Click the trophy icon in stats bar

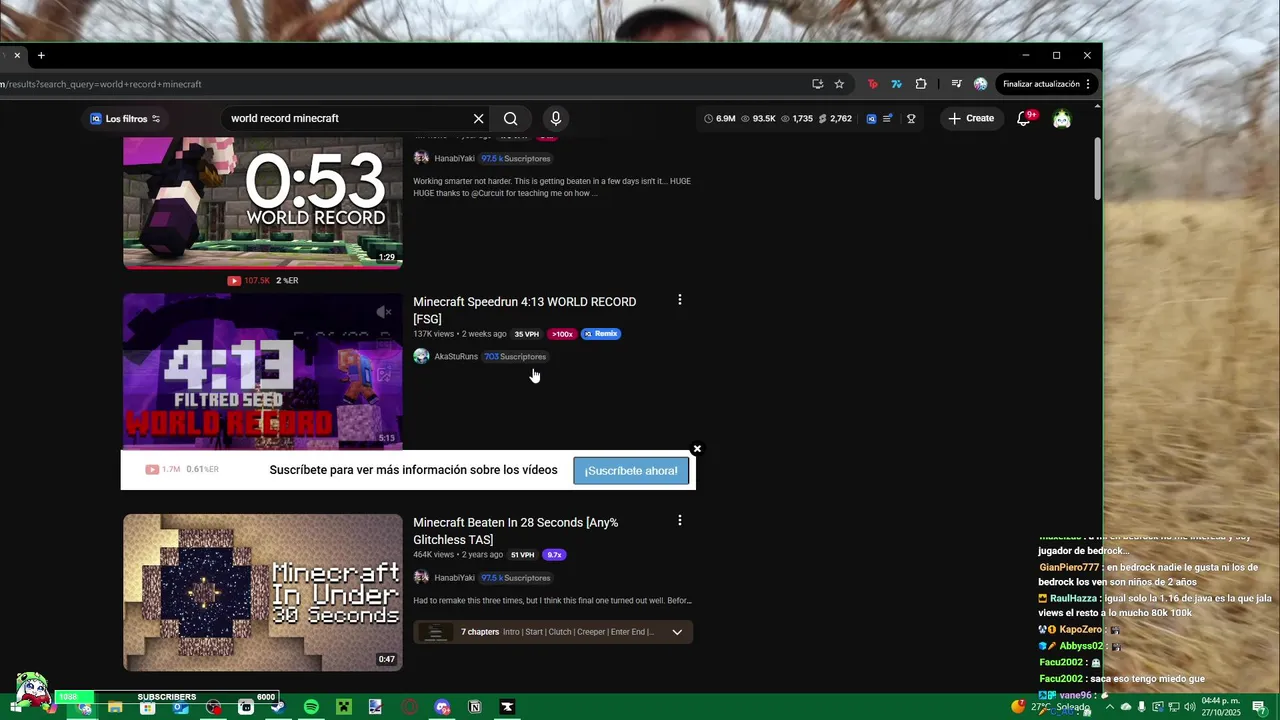[x=911, y=118]
